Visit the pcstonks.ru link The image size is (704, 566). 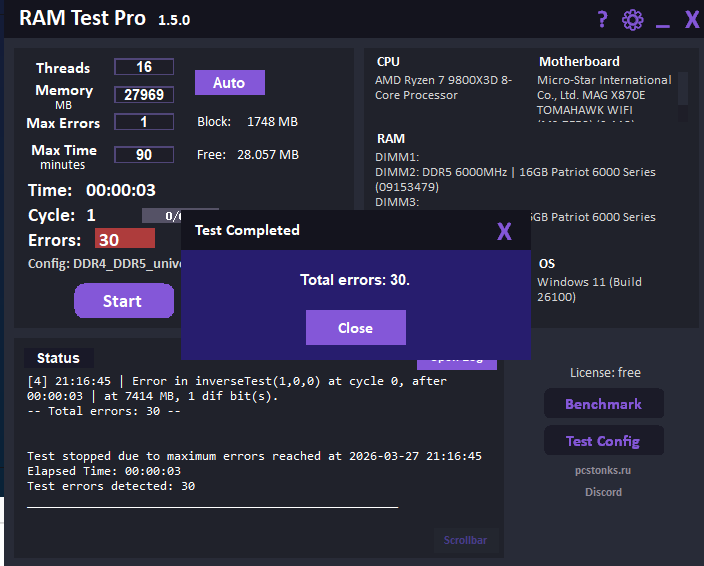(603, 470)
